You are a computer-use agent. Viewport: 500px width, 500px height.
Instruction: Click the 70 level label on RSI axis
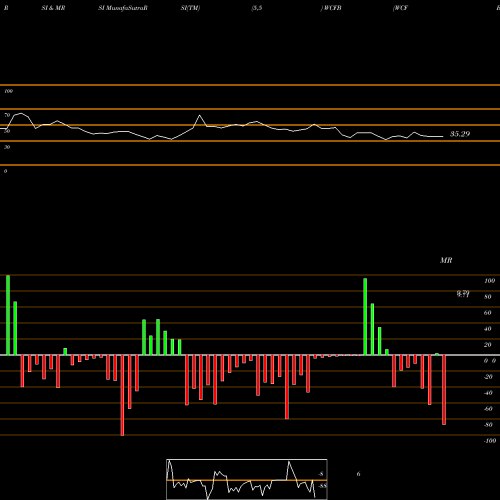pos(7,115)
